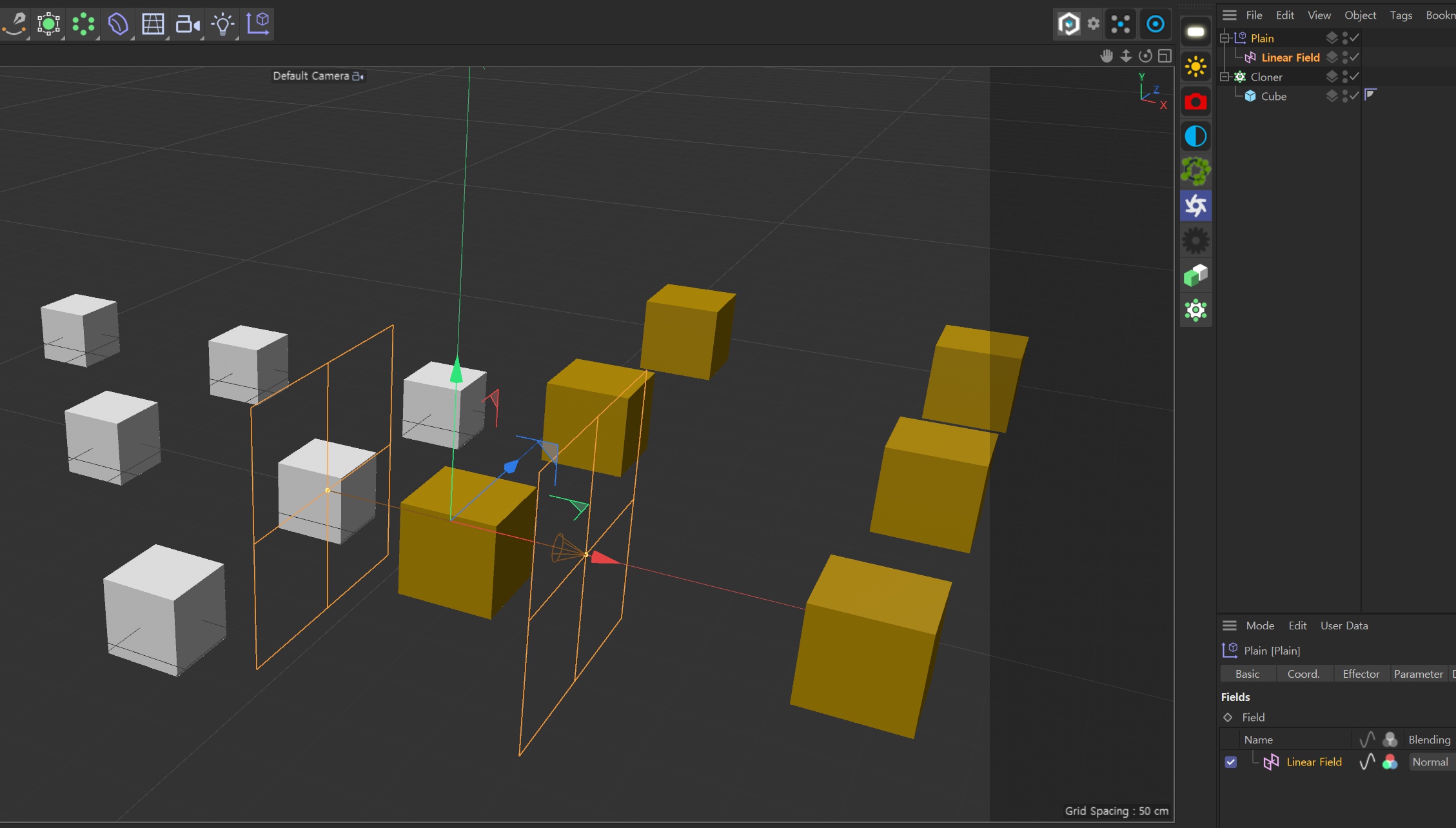This screenshot has height=828, width=1456.
Task: Open layer assignment for Linear Field
Action: pyautogui.click(x=1332, y=57)
